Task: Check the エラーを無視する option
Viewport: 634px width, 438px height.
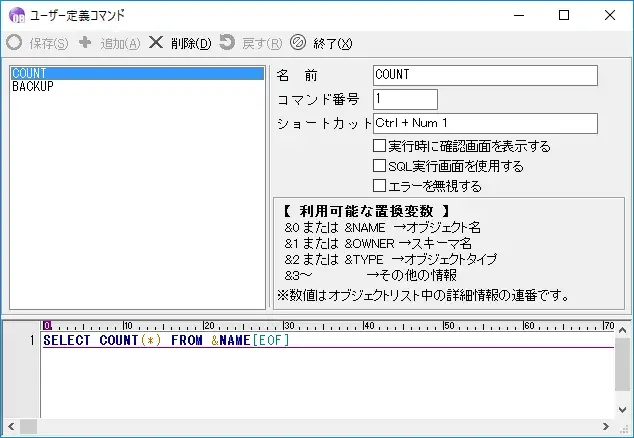Action: tap(380, 186)
